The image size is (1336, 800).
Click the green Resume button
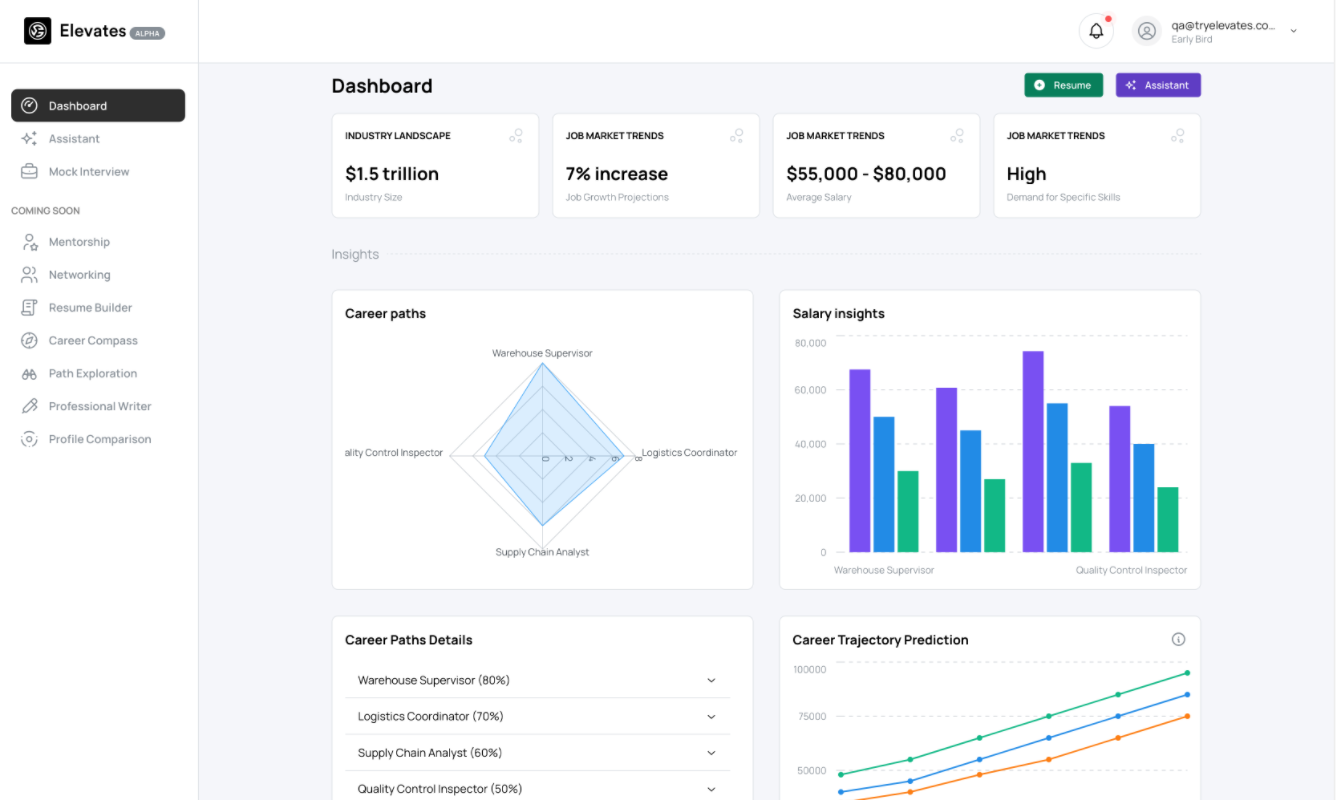[x=1063, y=85]
